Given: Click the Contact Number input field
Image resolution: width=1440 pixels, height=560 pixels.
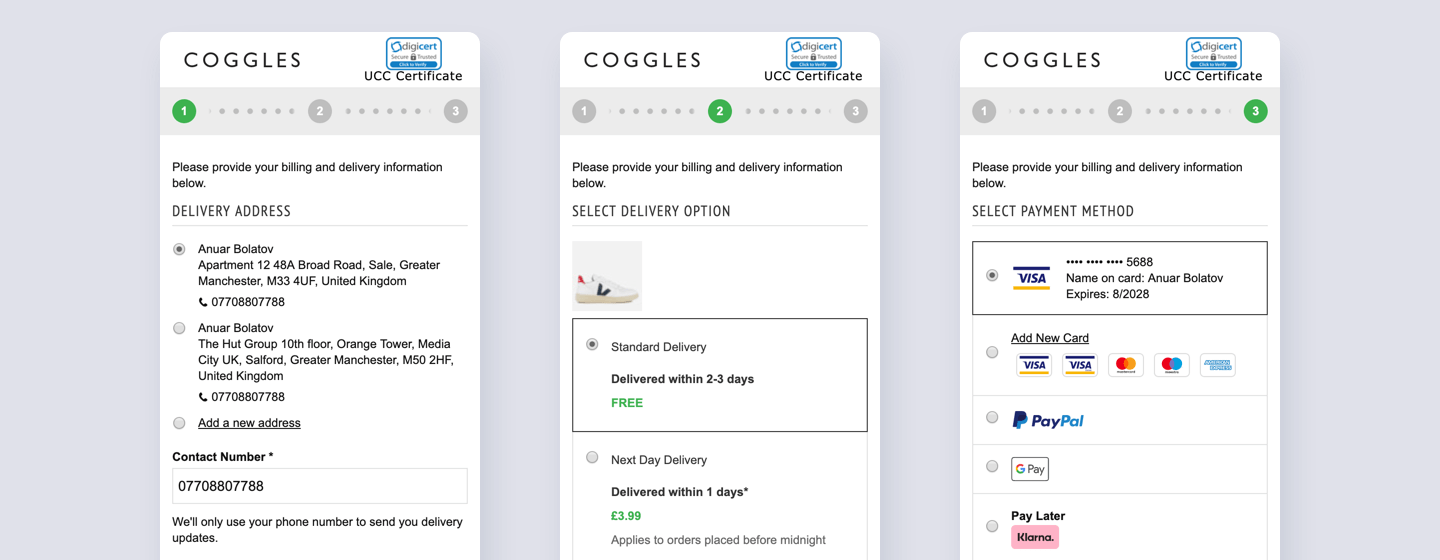Looking at the screenshot, I should click(320, 486).
